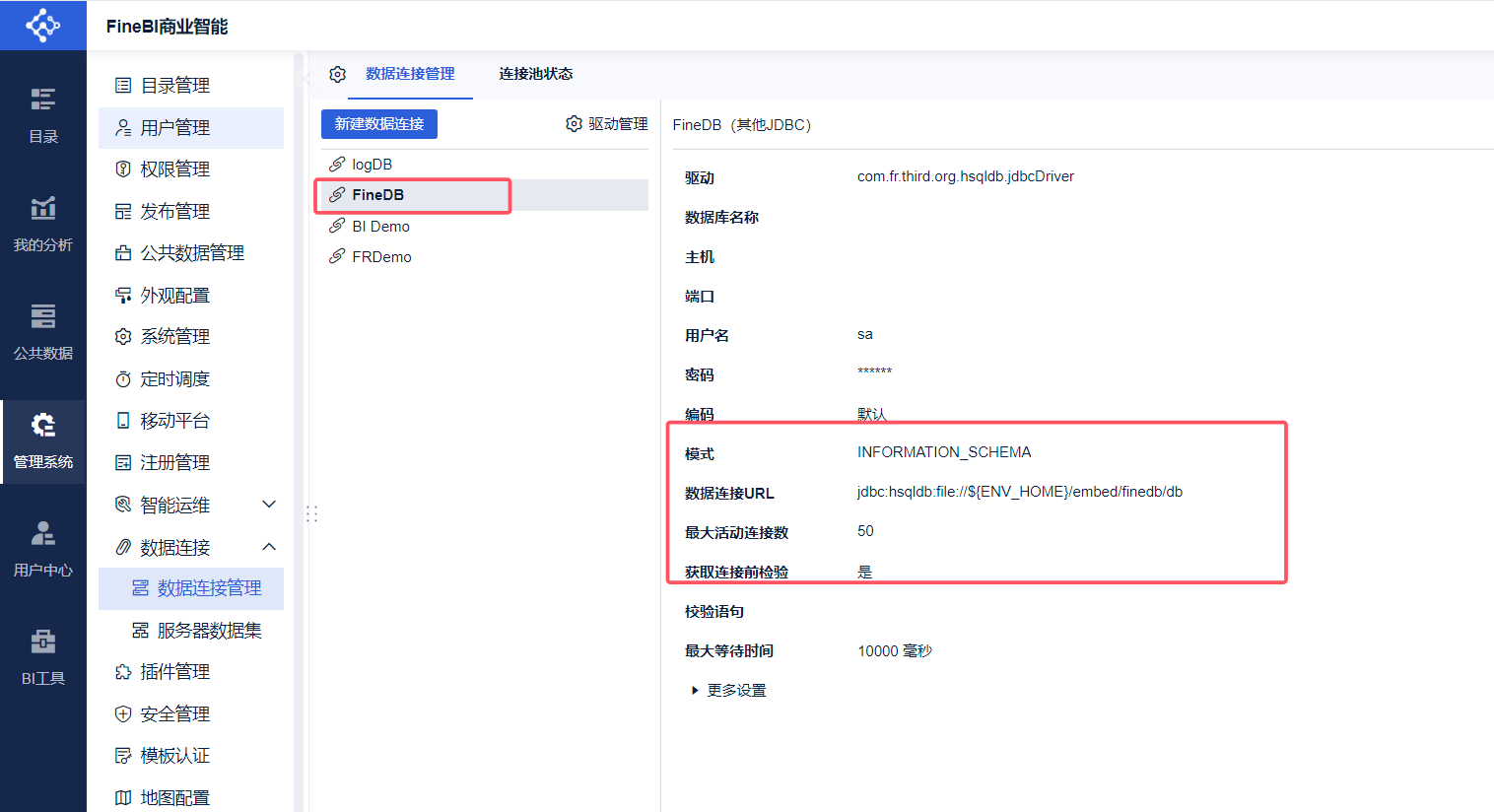Switch to the 数据连接管理 tab
Viewport: 1494px width, 812px height.
[x=410, y=74]
